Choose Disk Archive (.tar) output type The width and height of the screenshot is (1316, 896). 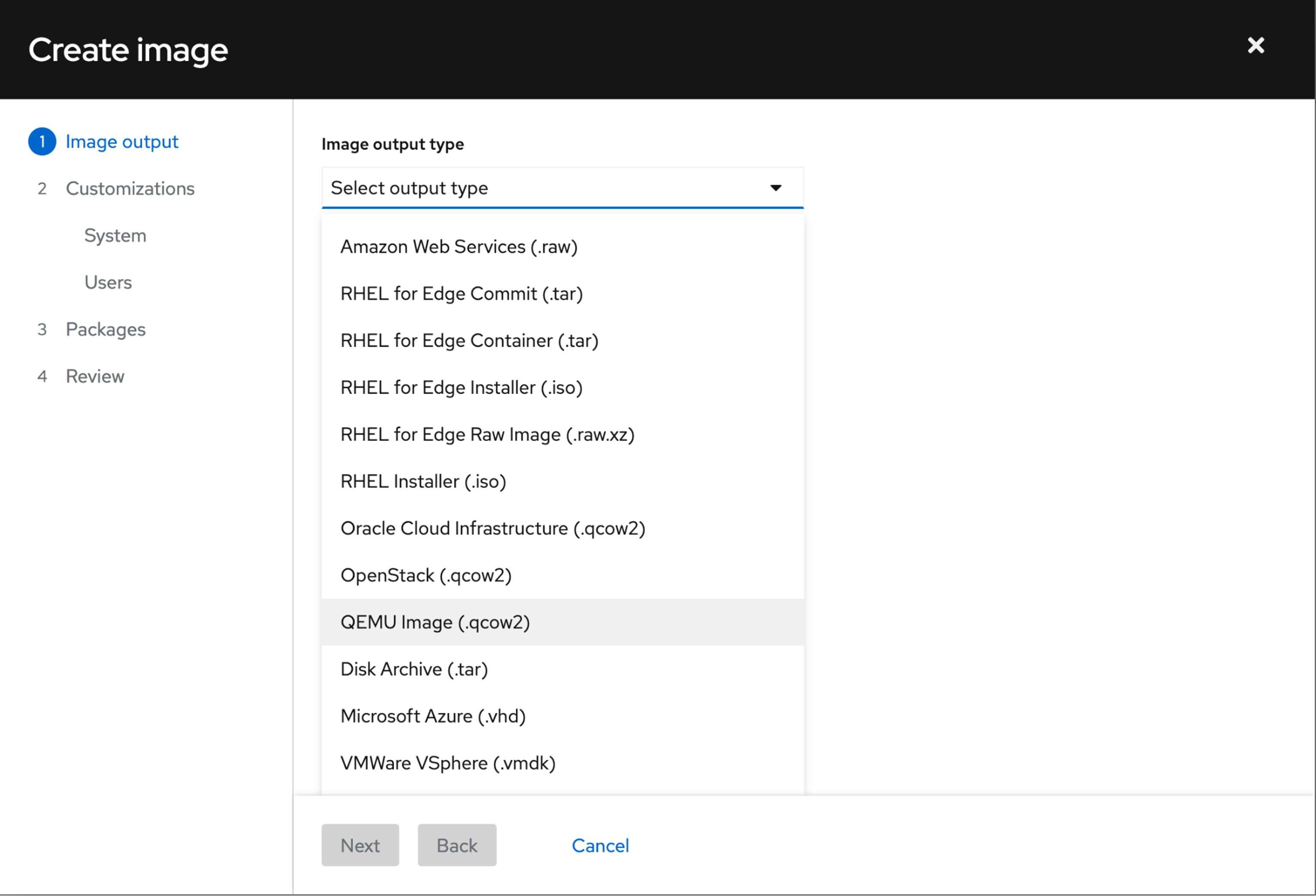coord(414,669)
